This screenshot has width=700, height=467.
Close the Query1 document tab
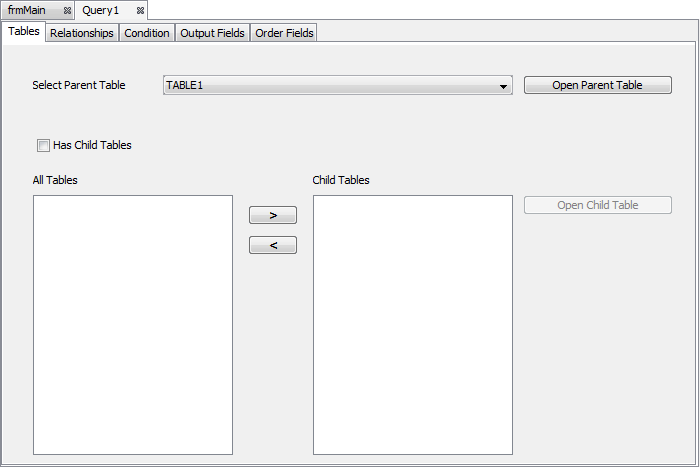click(140, 10)
